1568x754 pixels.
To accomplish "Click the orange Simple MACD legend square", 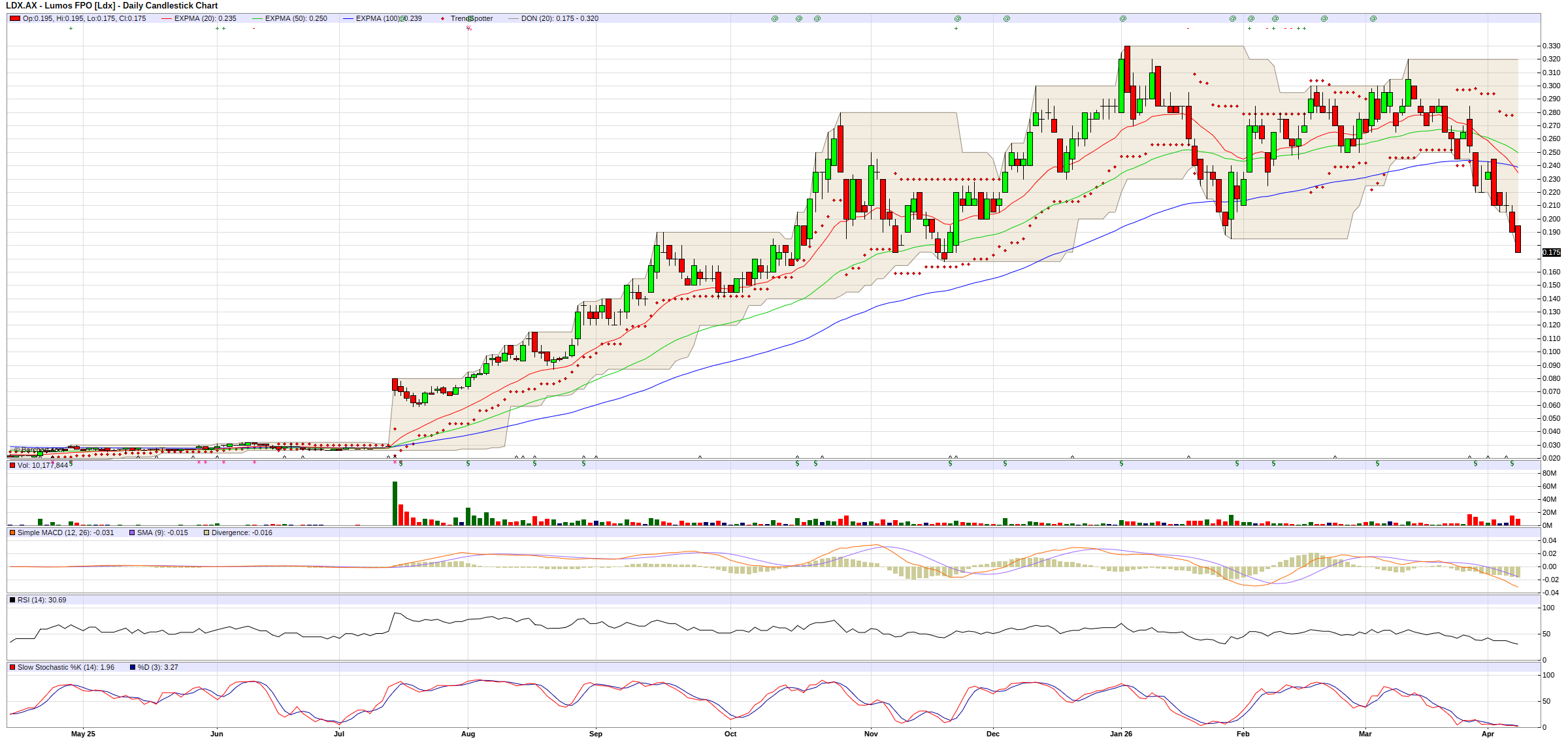I will point(12,533).
